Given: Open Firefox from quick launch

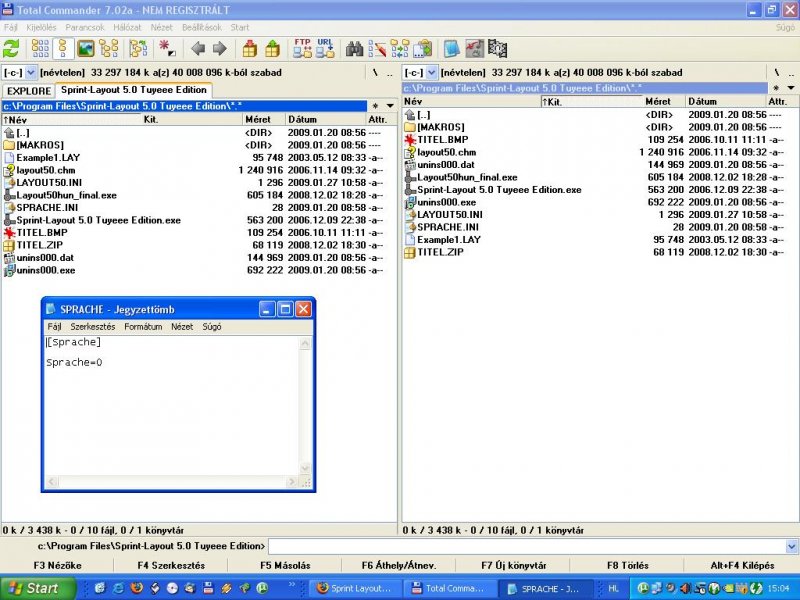Looking at the screenshot, I should click(137, 588).
